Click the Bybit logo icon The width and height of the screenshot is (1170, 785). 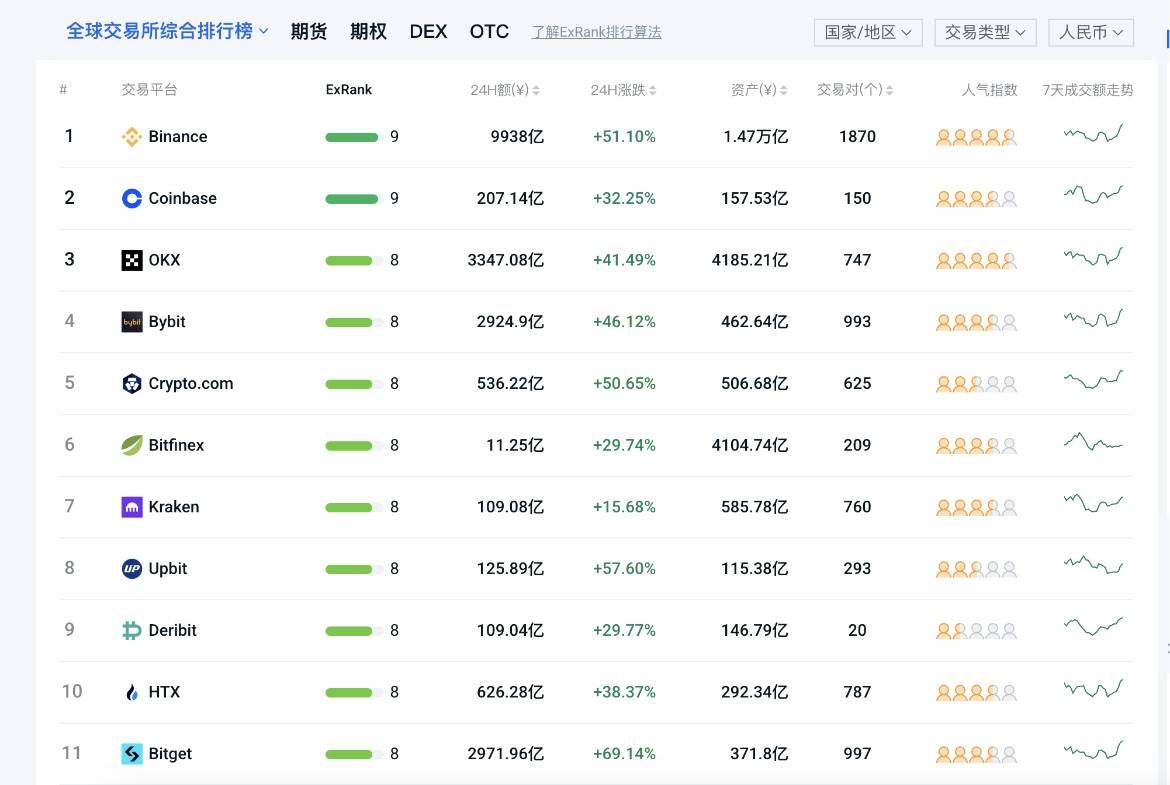click(x=131, y=322)
